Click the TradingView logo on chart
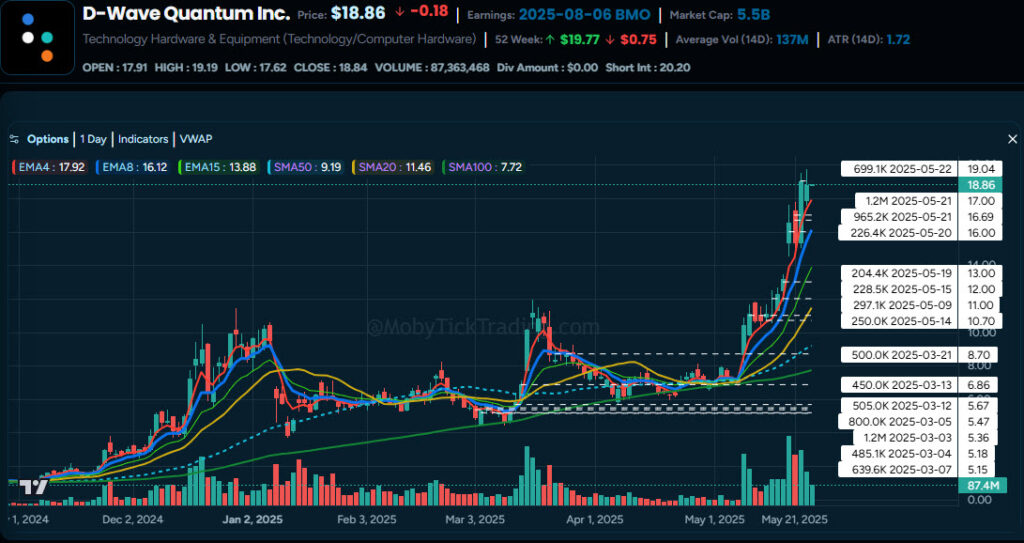Viewport: 1024px width, 543px height. coord(33,487)
